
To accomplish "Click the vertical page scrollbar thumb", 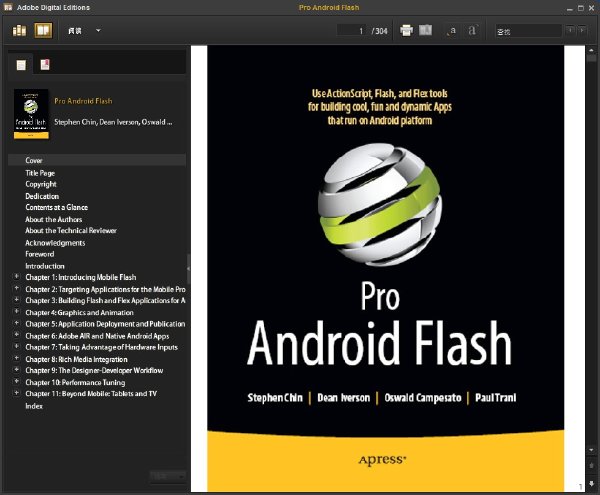I will (x=592, y=58).
